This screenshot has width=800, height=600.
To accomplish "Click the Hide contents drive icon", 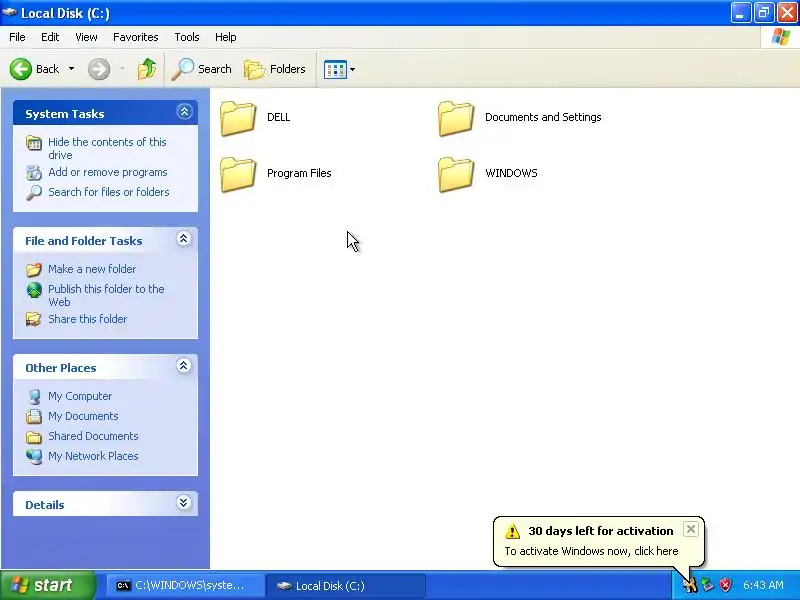I will click(34, 143).
